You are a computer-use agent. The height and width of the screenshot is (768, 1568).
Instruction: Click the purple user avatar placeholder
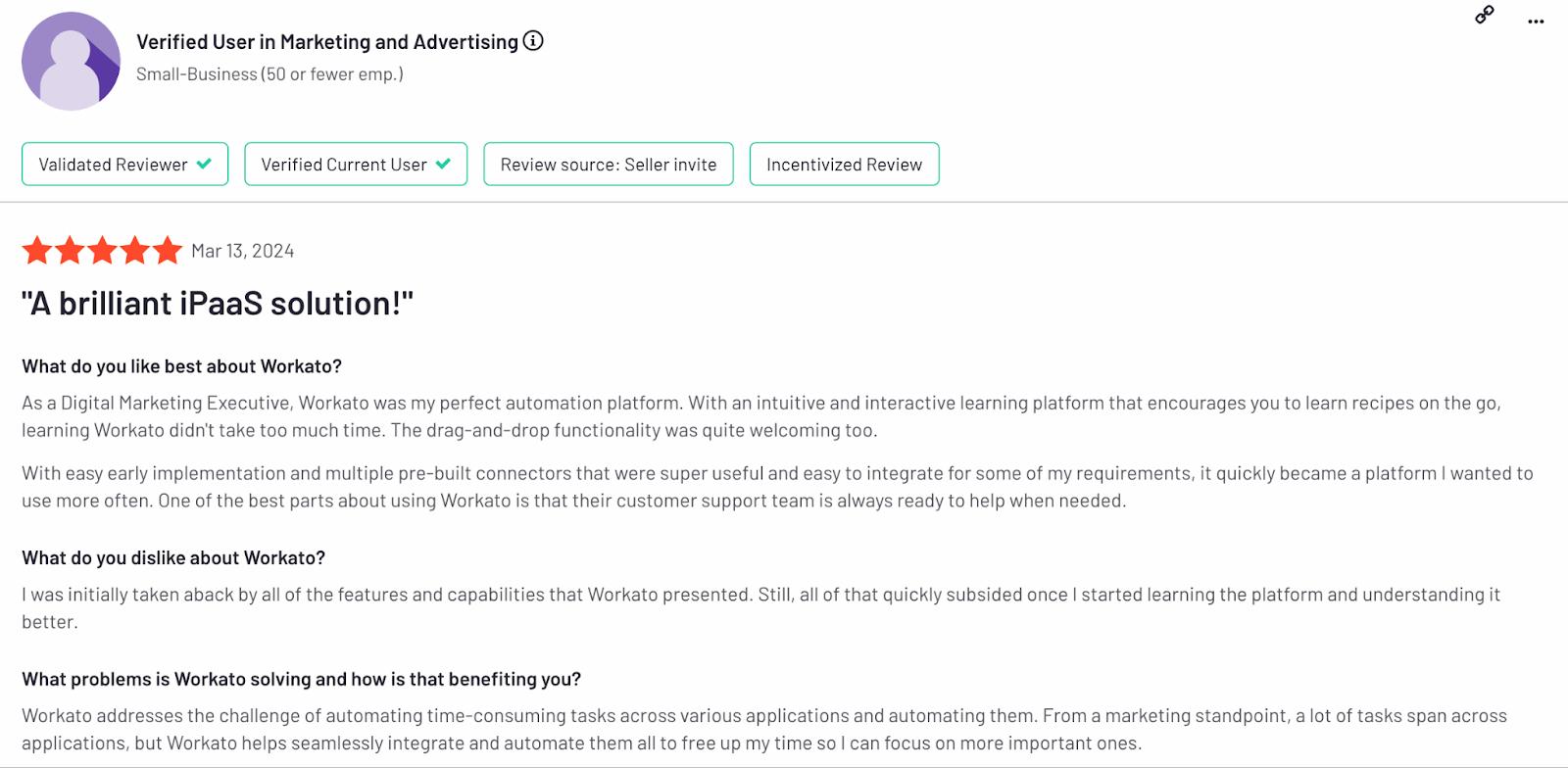(x=71, y=61)
